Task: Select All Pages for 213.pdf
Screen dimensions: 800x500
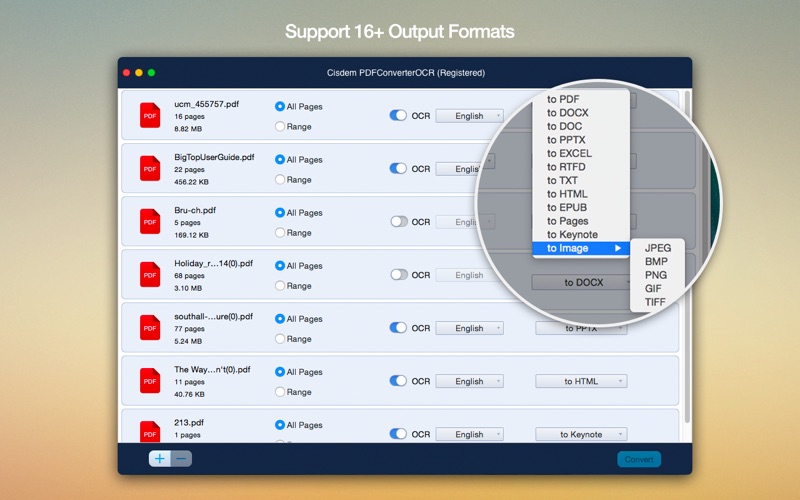Action: click(x=280, y=424)
